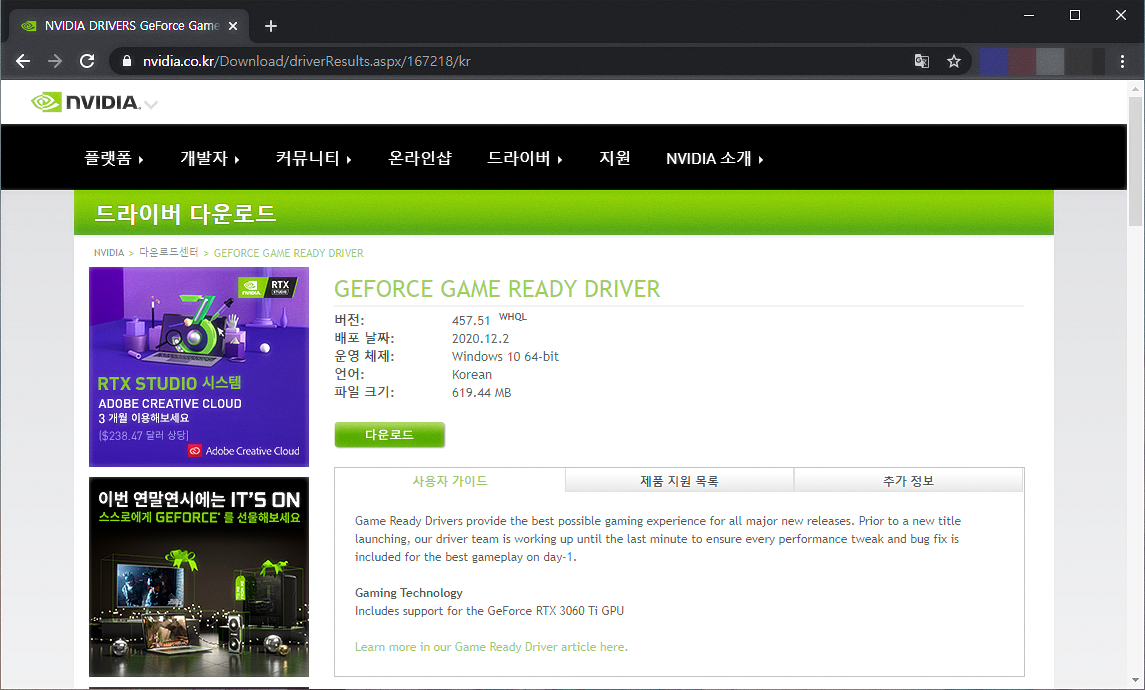Open the Google Translate page icon

(922, 61)
